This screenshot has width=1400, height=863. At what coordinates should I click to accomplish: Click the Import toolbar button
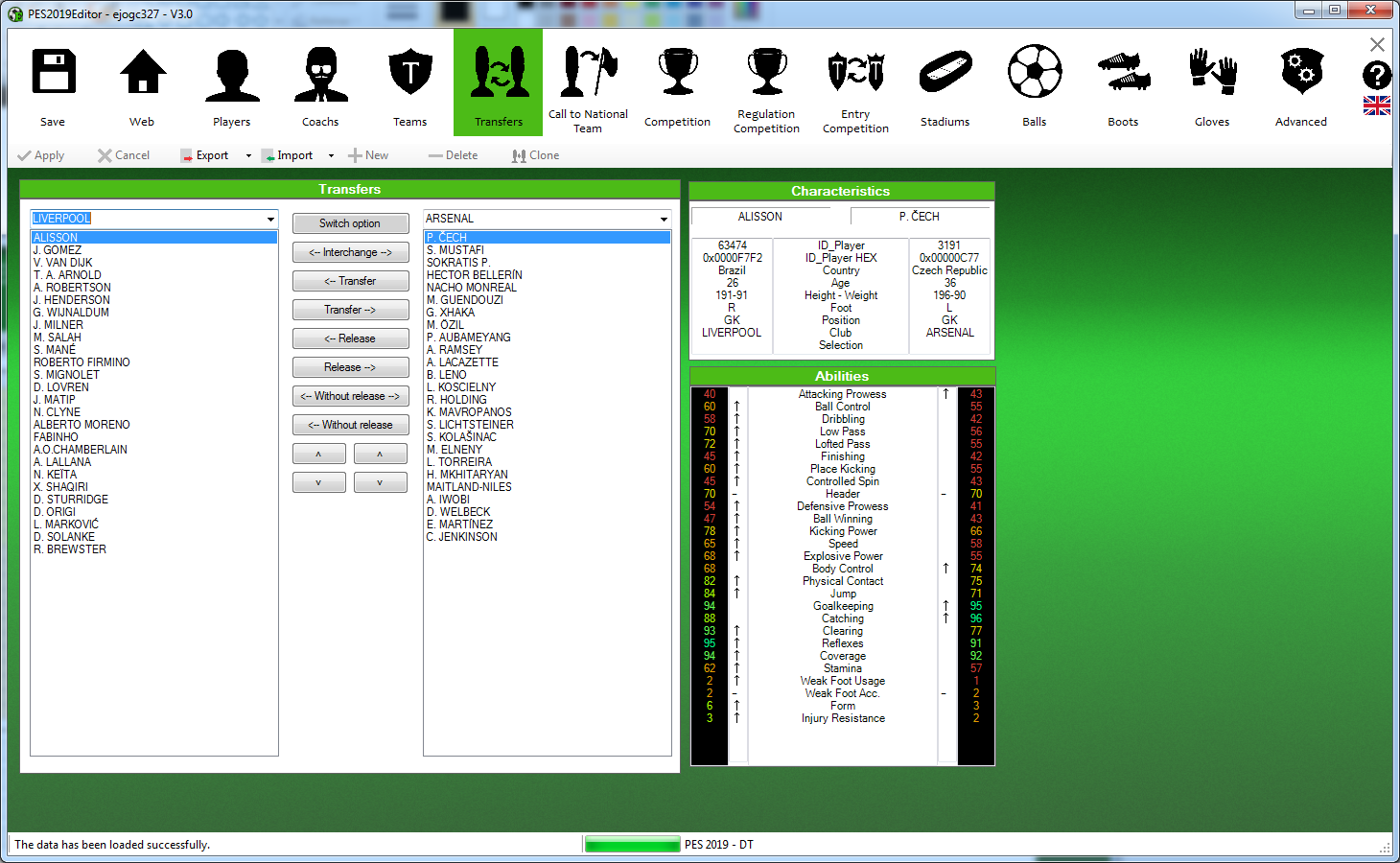288,155
